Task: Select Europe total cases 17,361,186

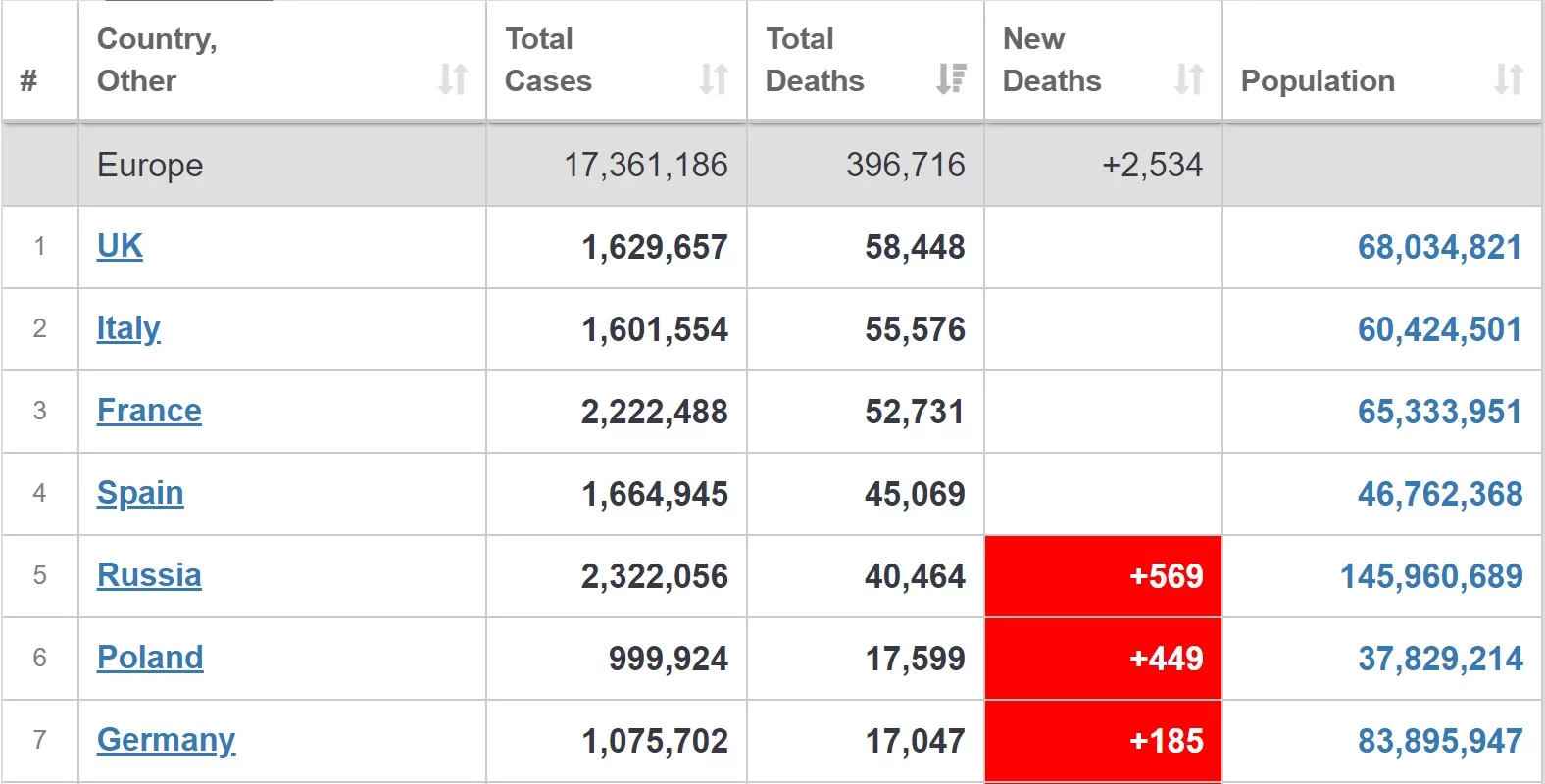Action: (646, 165)
